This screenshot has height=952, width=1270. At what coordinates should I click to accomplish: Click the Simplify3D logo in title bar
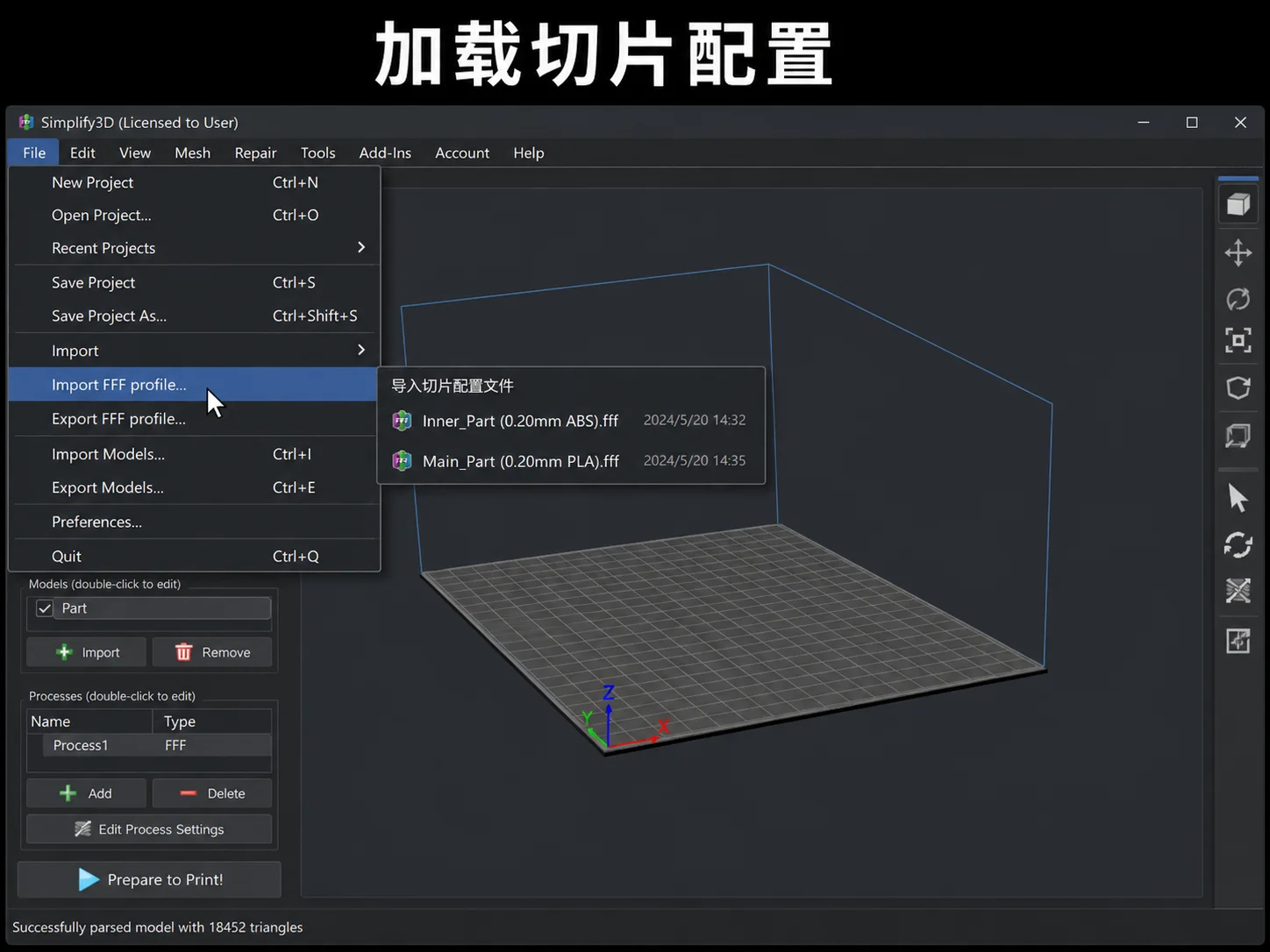[x=26, y=122]
